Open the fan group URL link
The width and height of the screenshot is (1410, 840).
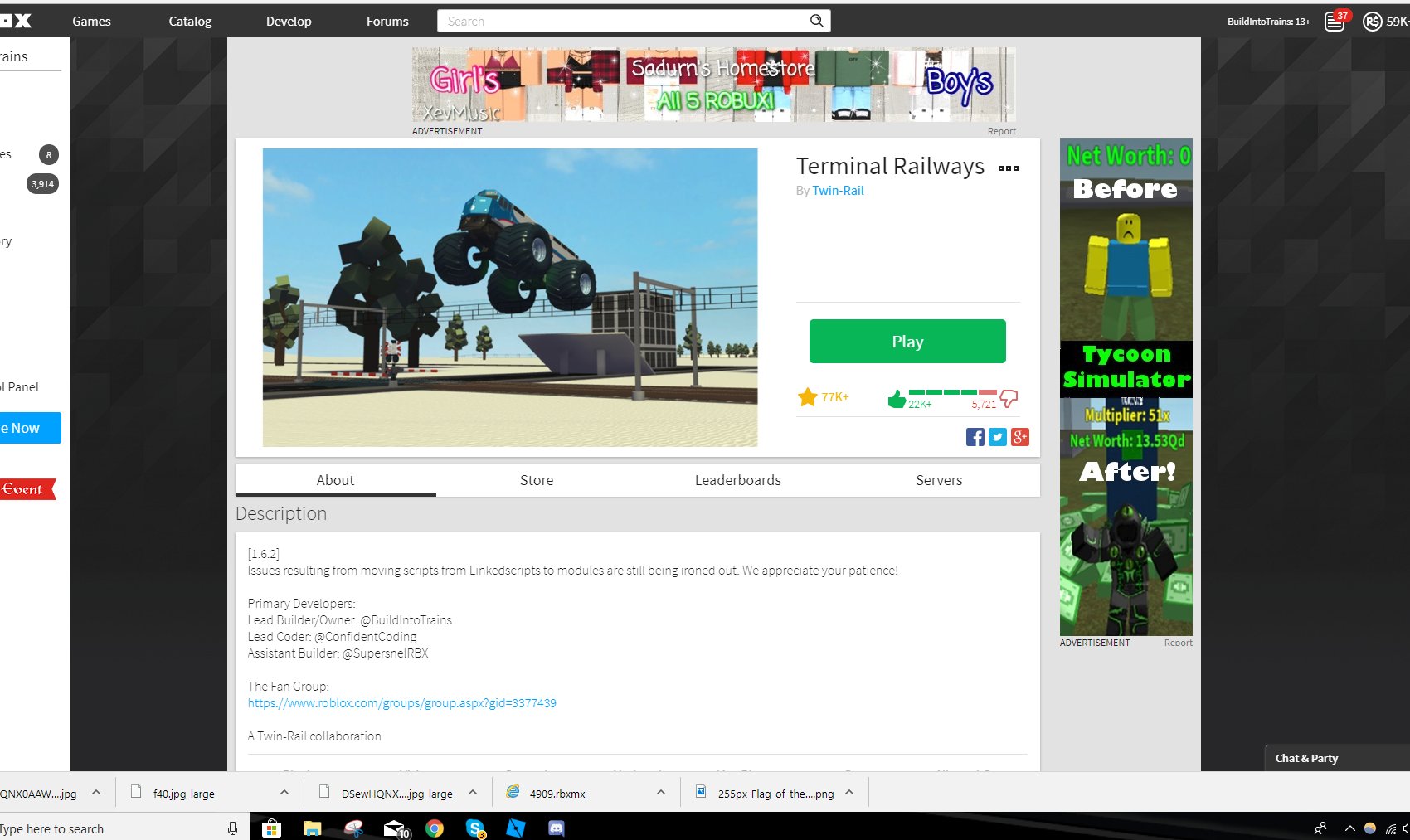(x=401, y=703)
